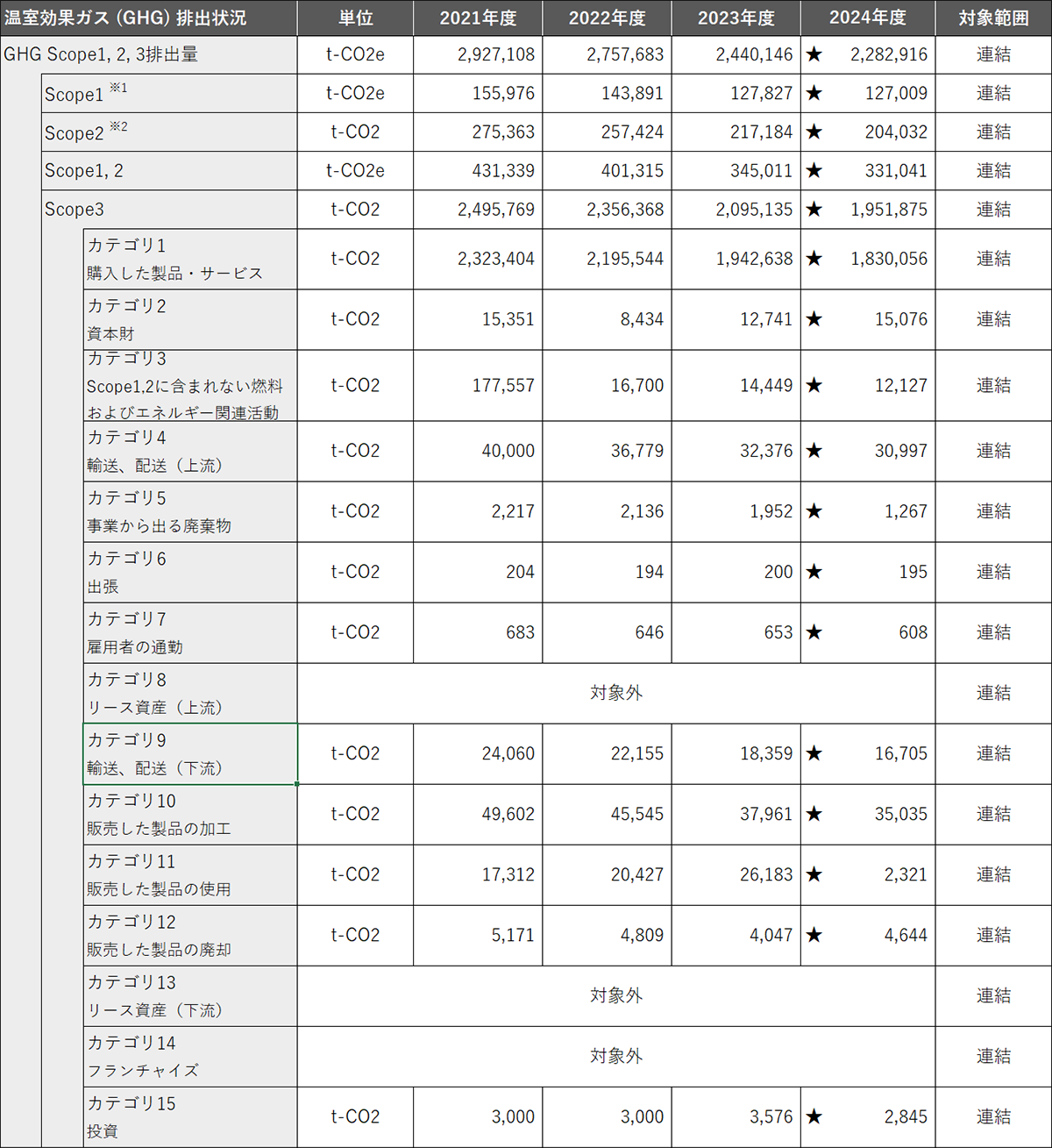Click the value 8,434
The width and height of the screenshot is (1052, 1148).
pos(642,319)
